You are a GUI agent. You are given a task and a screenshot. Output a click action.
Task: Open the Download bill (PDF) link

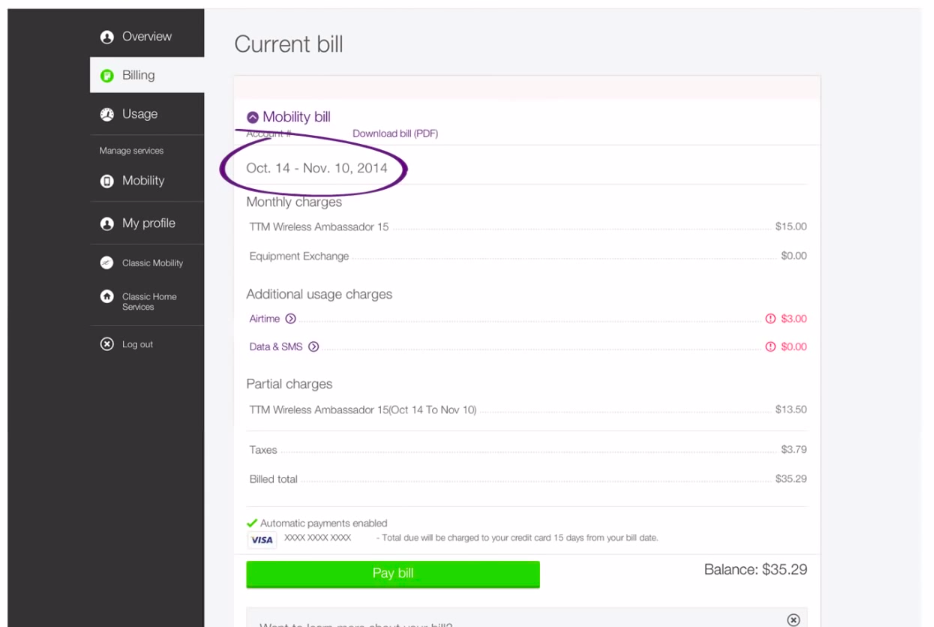395,134
